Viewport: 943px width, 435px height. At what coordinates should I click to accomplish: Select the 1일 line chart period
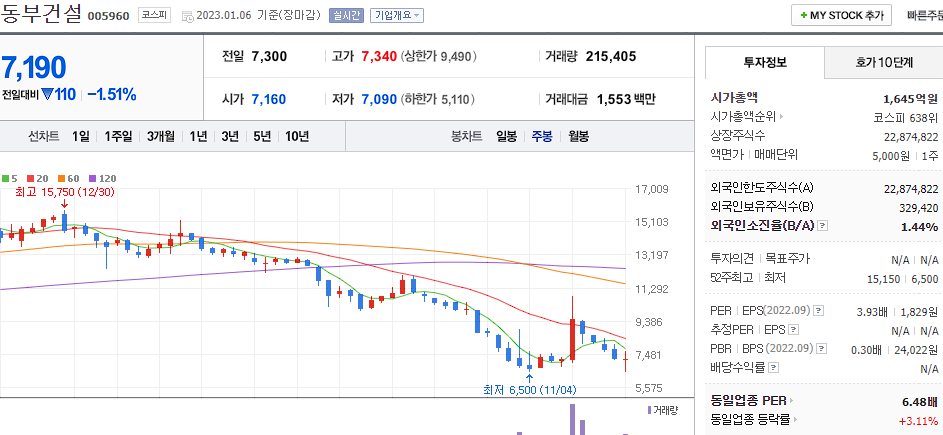click(x=80, y=137)
